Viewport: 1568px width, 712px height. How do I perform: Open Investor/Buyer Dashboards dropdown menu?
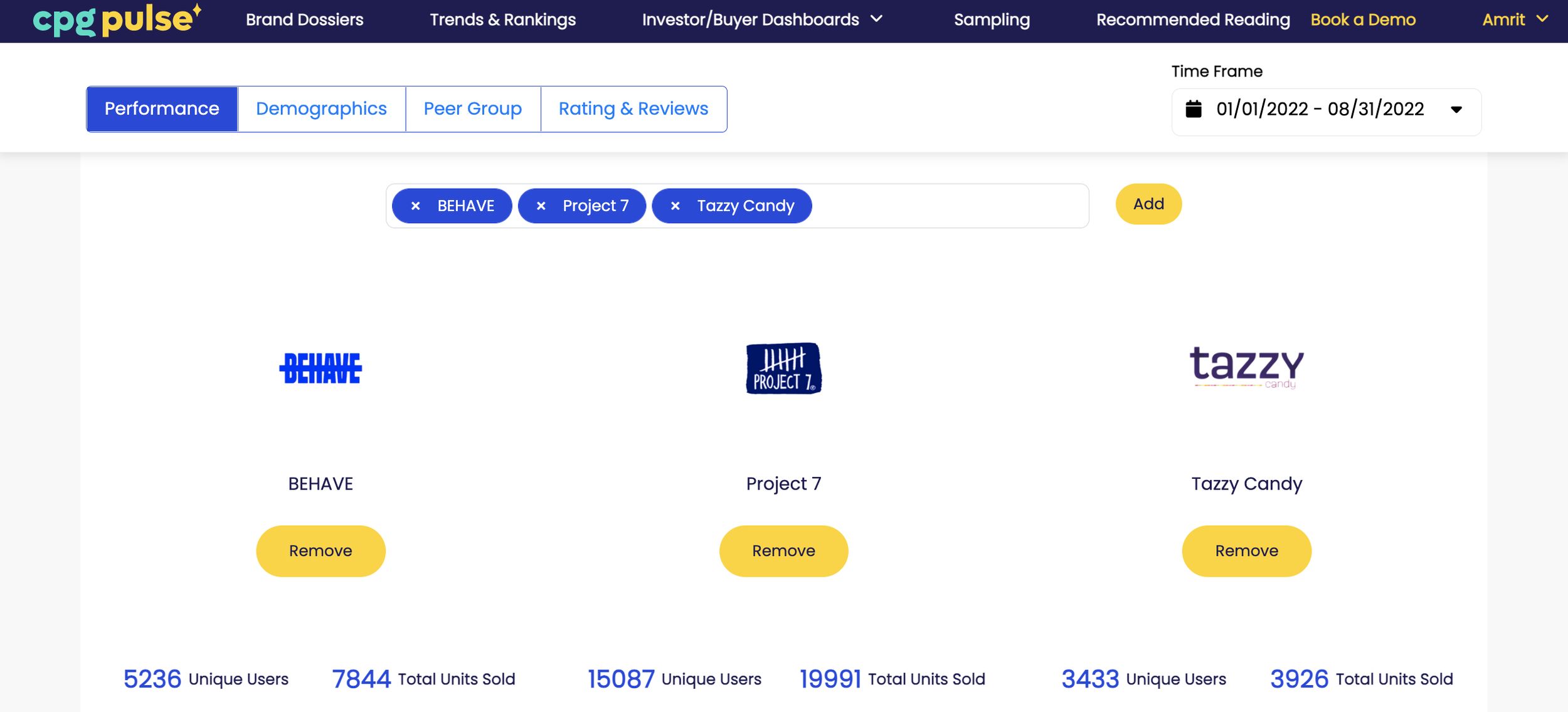761,20
